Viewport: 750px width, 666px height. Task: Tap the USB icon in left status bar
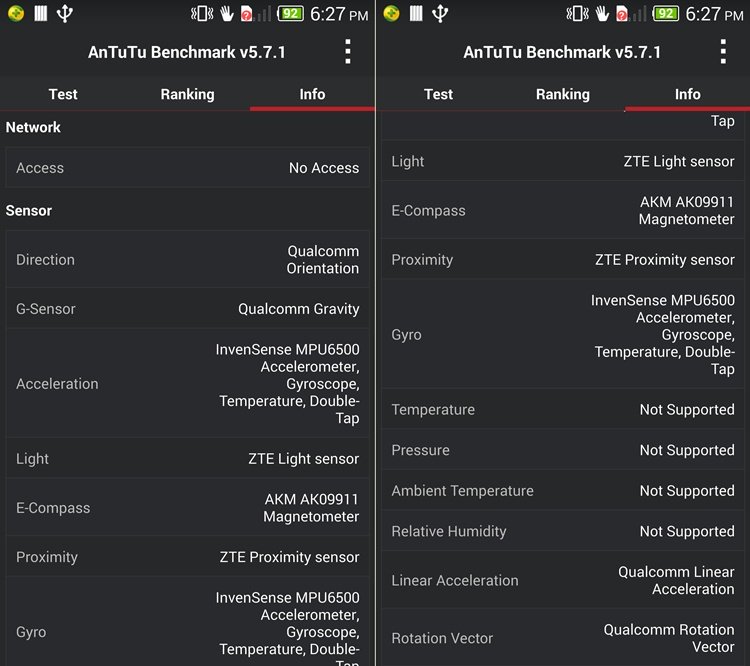[x=65, y=14]
